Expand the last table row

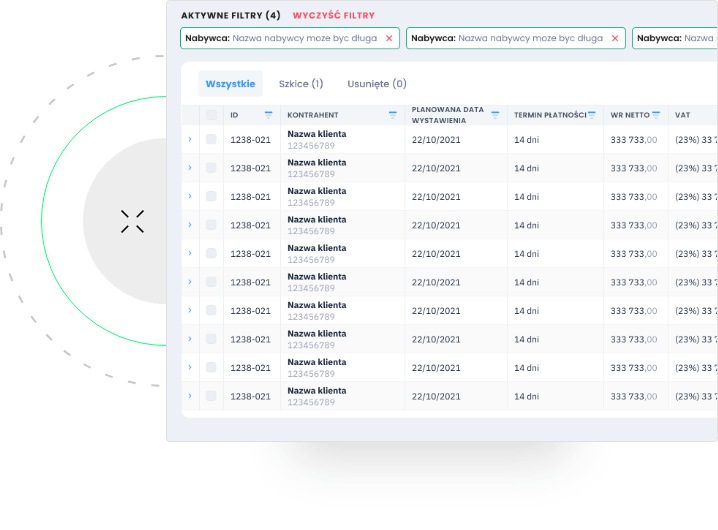click(x=190, y=397)
